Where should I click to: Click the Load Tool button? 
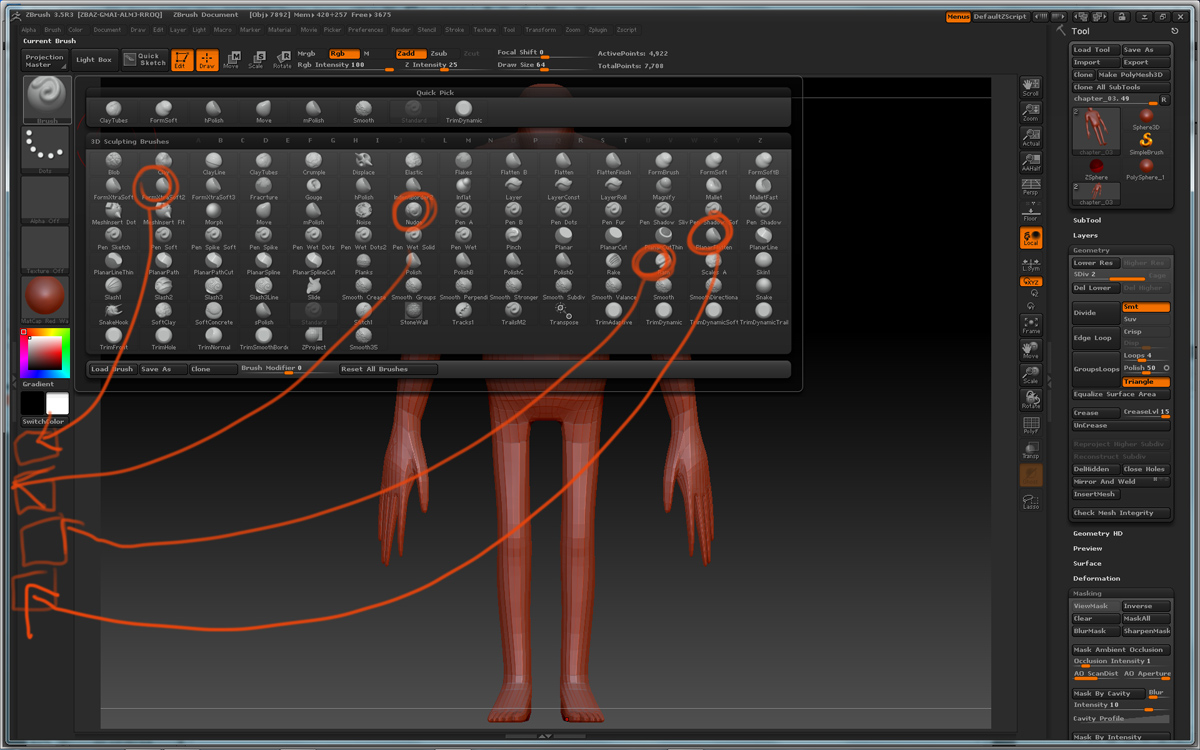[1095, 50]
